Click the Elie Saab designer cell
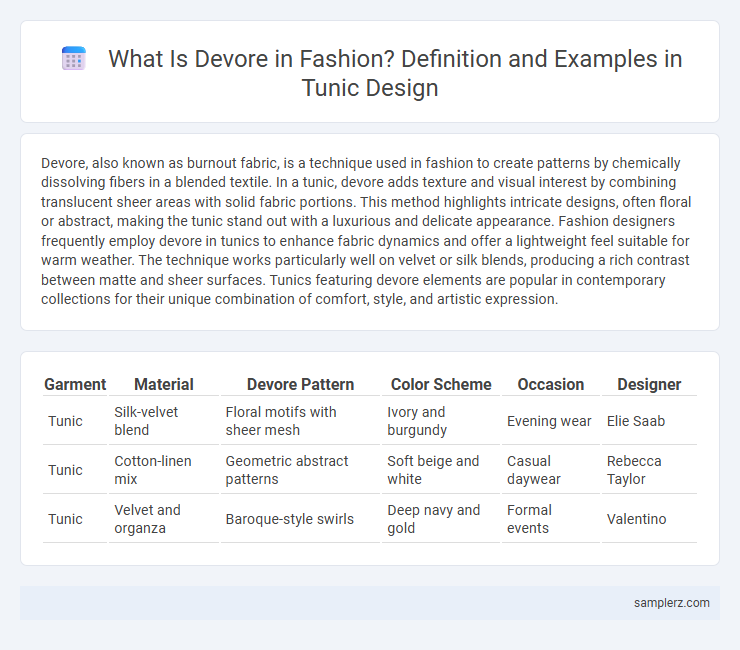The image size is (740, 650). point(649,421)
